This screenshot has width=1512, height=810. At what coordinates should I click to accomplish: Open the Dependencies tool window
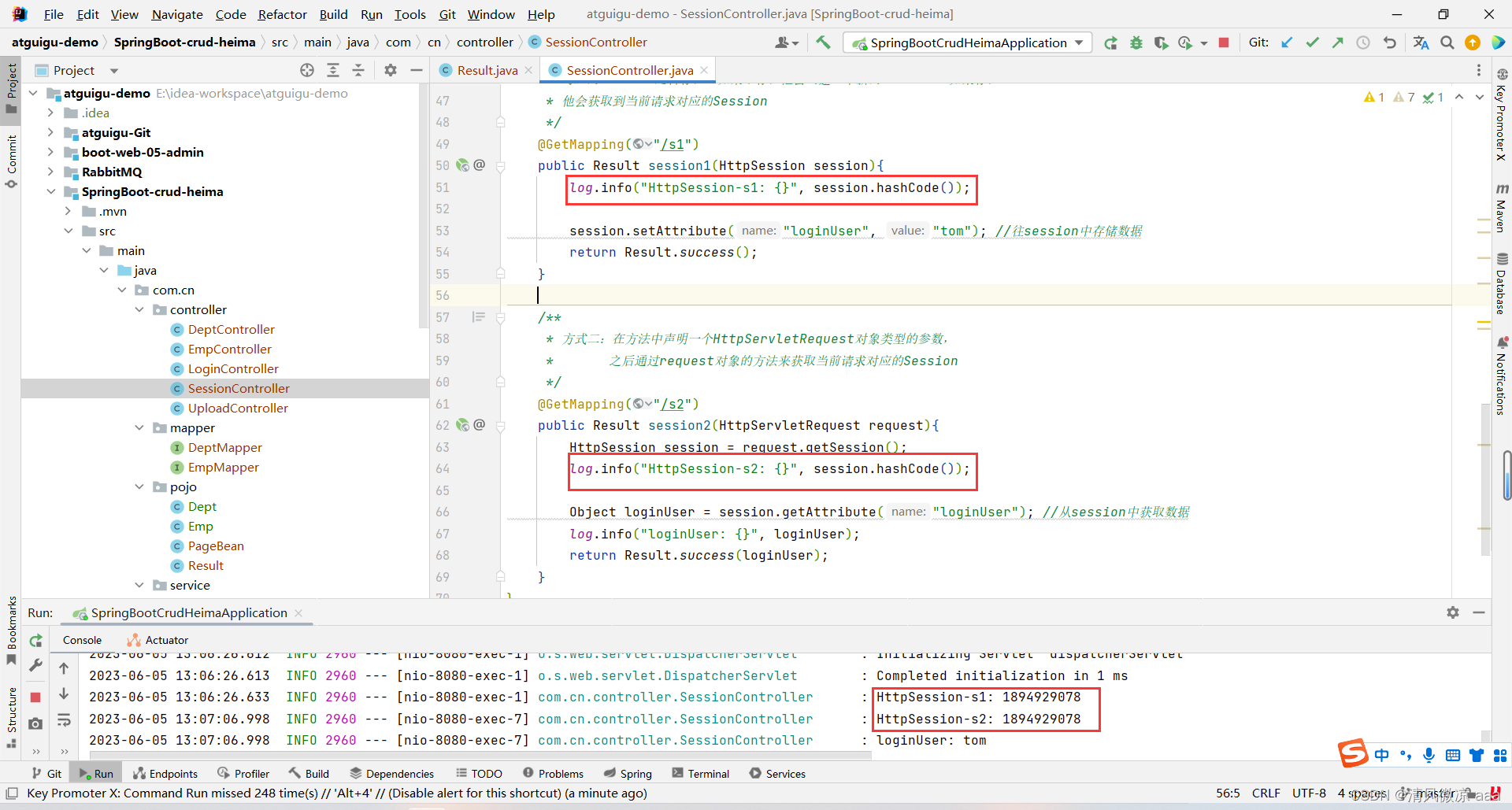pyautogui.click(x=391, y=774)
